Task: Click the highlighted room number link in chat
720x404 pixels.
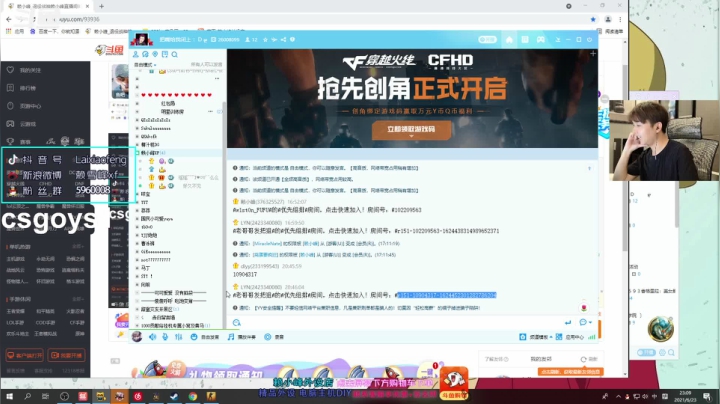Action: click(447, 295)
